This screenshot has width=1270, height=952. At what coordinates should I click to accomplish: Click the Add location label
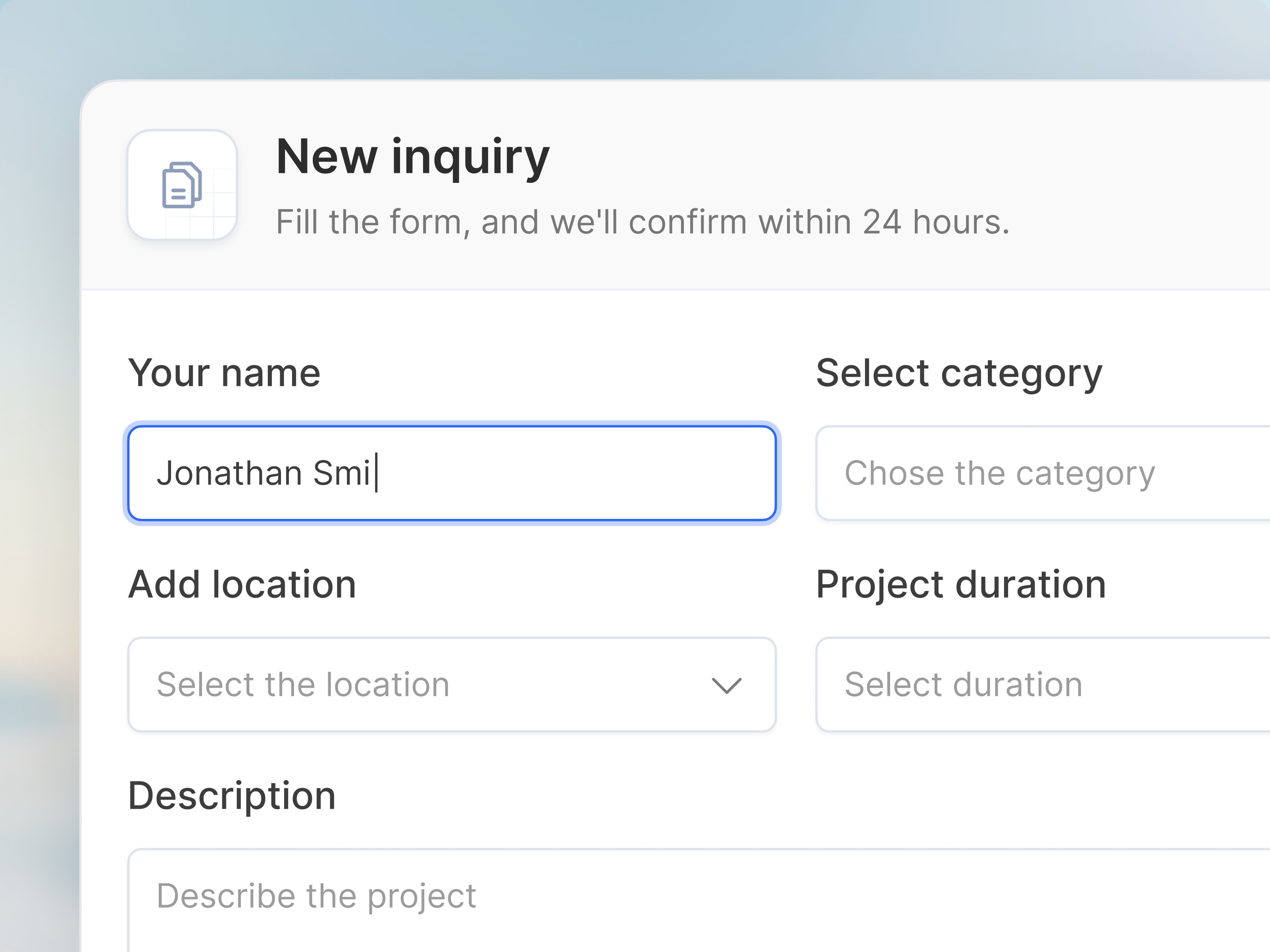point(242,585)
